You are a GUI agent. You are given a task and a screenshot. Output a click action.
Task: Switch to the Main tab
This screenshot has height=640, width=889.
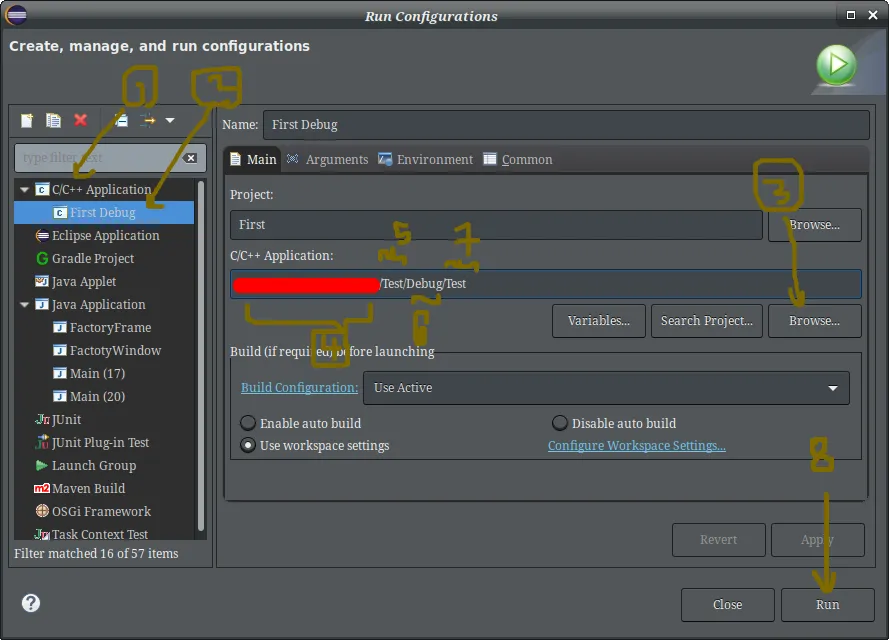254,160
